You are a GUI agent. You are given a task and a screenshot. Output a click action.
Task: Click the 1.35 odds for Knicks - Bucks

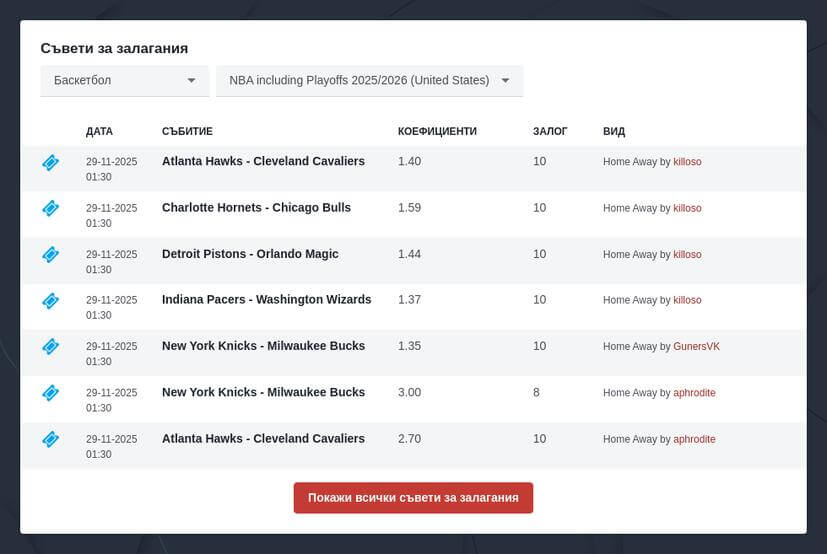(409, 346)
